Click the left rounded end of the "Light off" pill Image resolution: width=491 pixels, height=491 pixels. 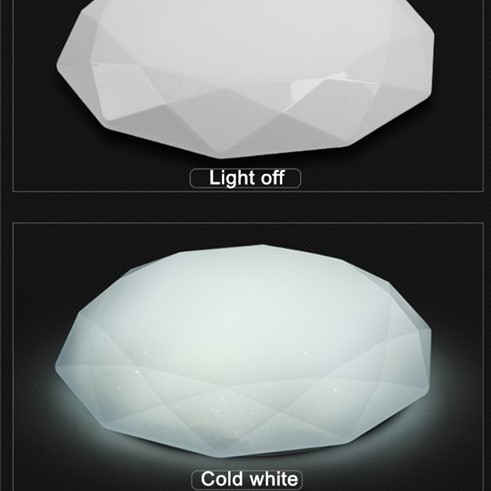pos(195,178)
